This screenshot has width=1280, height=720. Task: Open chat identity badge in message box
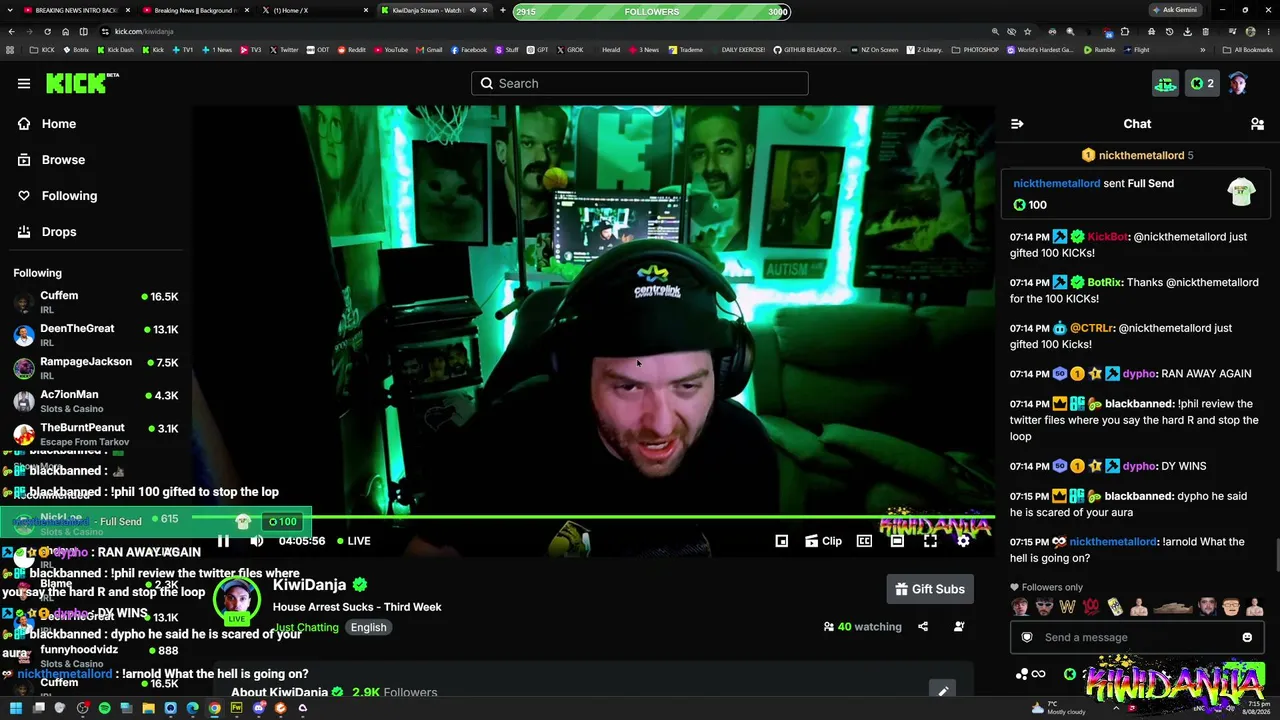[1027, 638]
